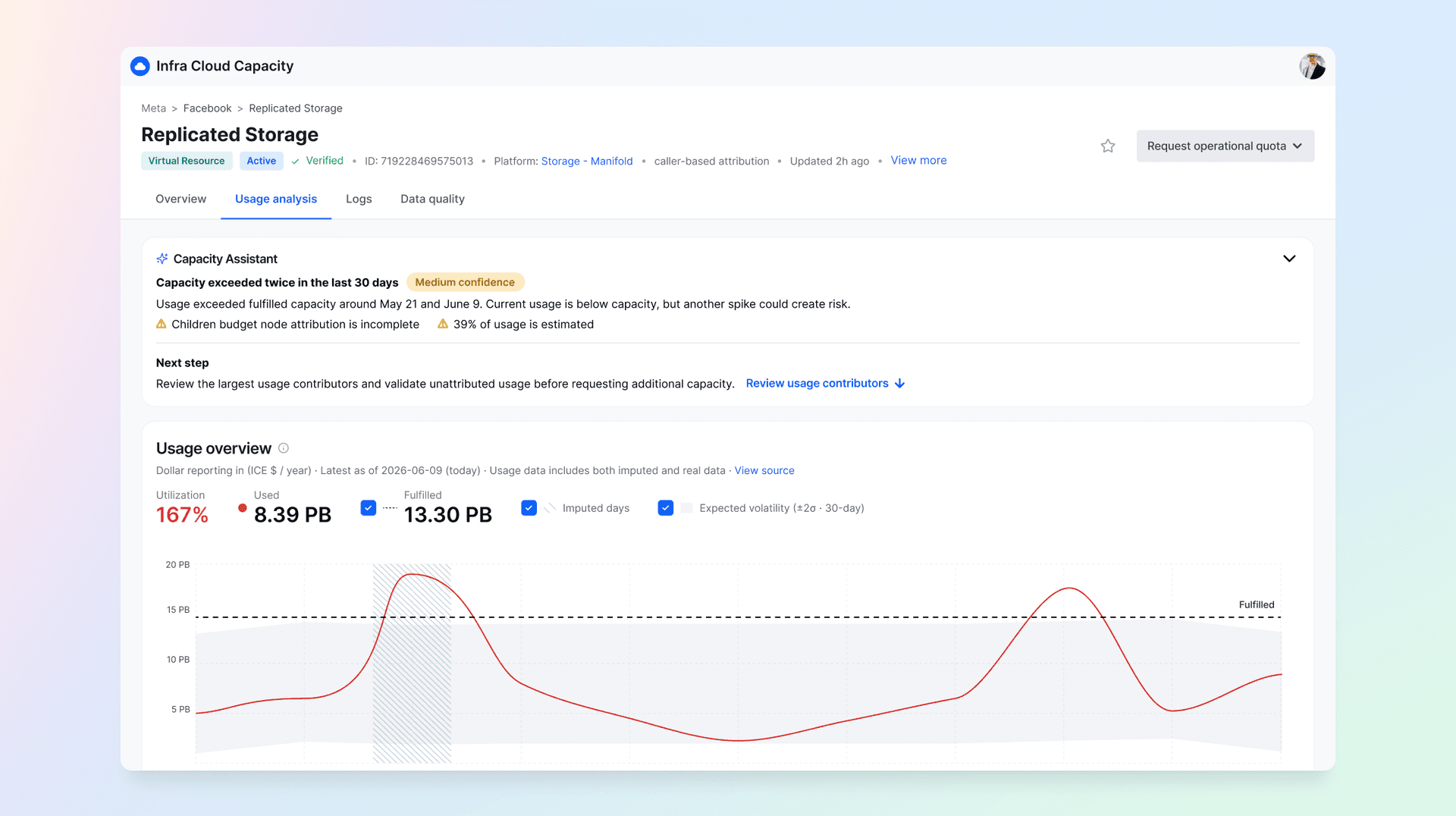This screenshot has width=1456, height=816.
Task: Click the Imputed days hatched legend swatch
Action: click(x=550, y=508)
